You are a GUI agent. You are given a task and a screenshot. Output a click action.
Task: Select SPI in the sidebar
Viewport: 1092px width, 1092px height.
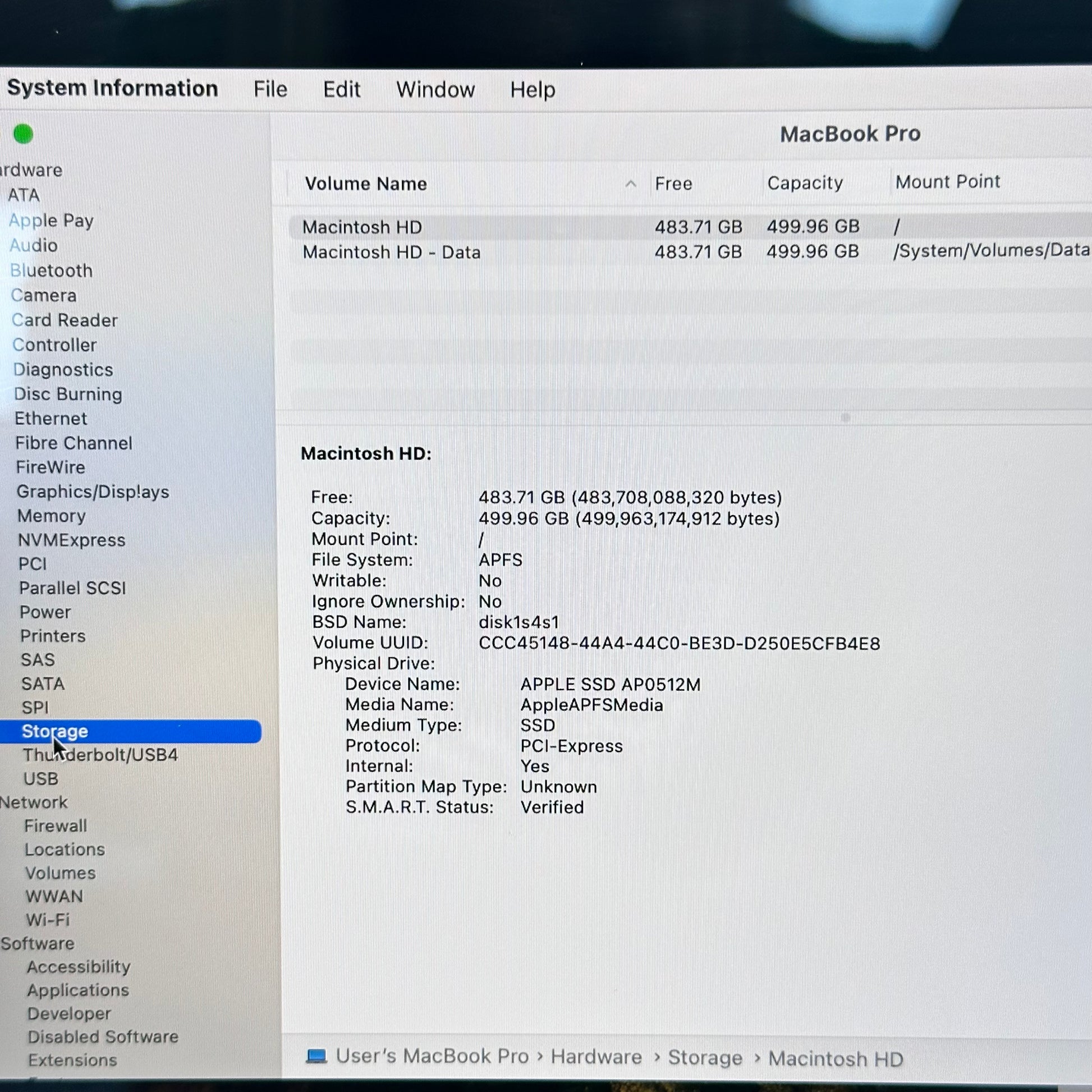click(35, 707)
